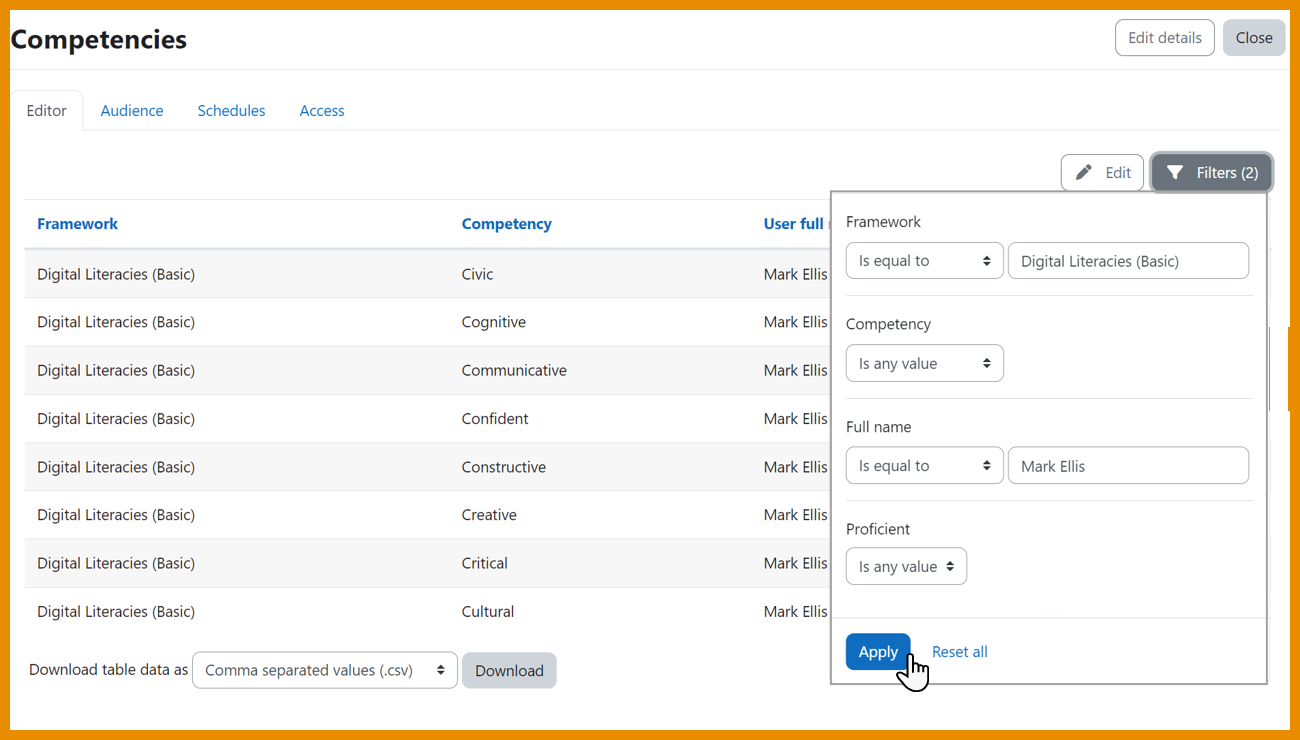Sort by Competency column header
The image size is (1300, 740).
coord(507,224)
